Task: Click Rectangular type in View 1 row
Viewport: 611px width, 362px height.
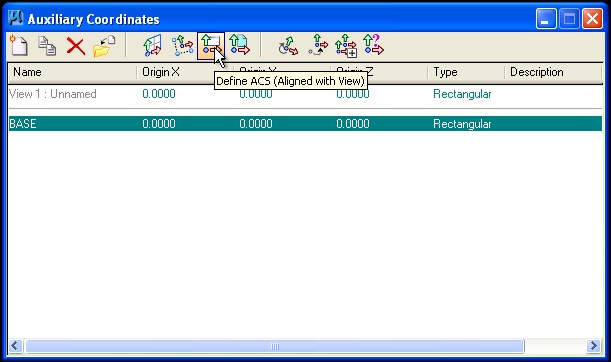Action: coord(462,94)
